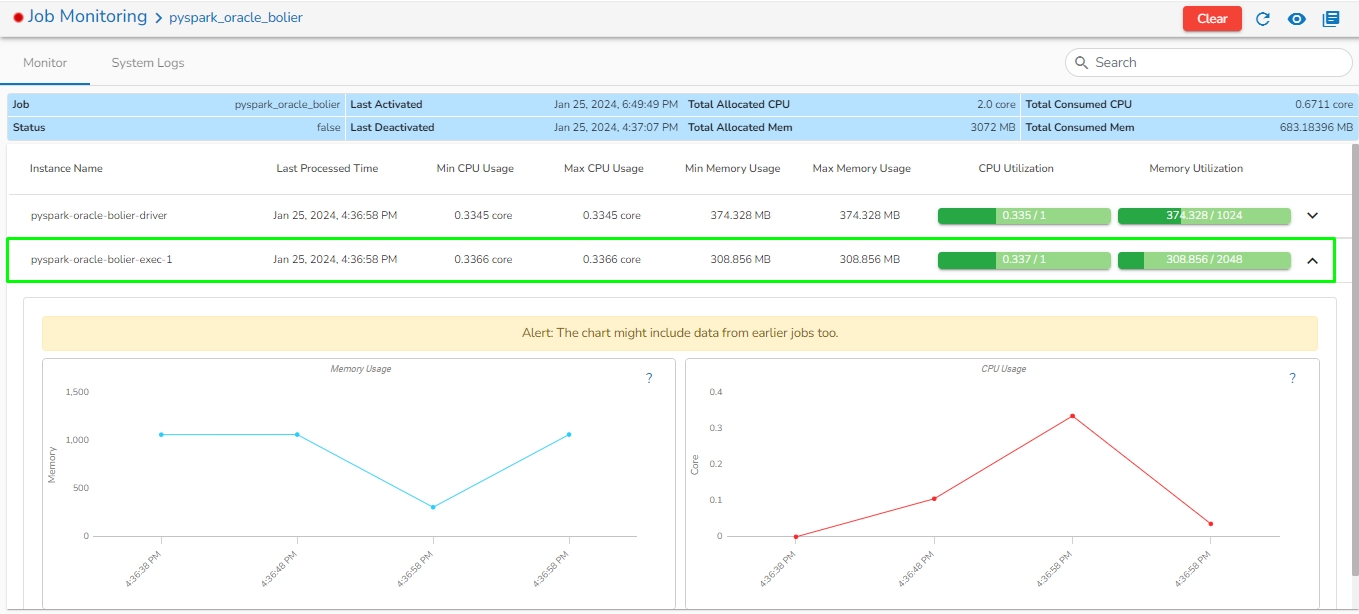Screen dimensions: 1359x614
Task: Click the Job Monitoring title link
Action: coord(87,17)
